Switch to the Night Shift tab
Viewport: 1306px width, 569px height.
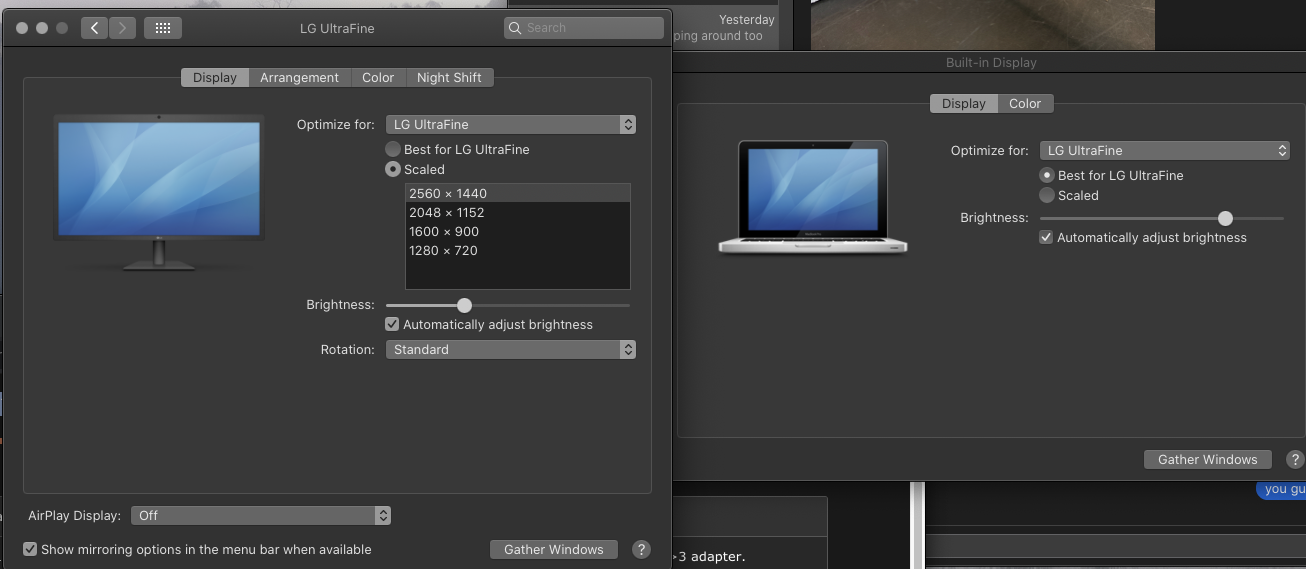pyautogui.click(x=449, y=77)
